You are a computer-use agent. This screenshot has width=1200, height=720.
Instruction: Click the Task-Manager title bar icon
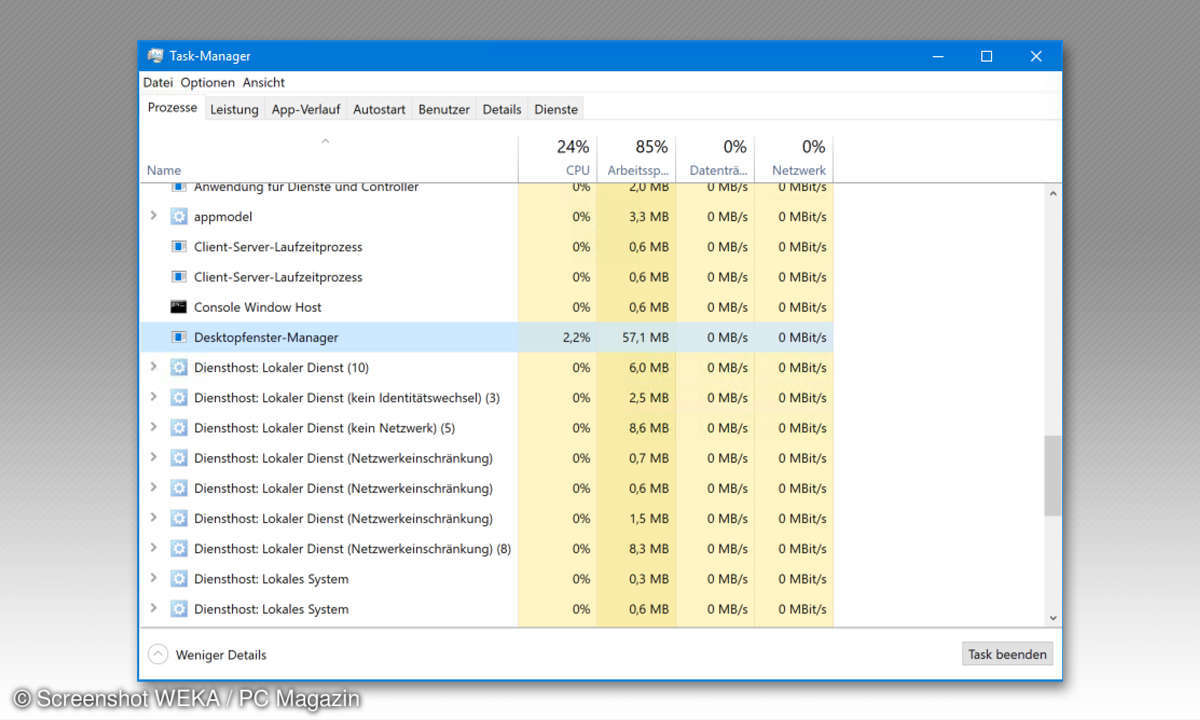[155, 56]
